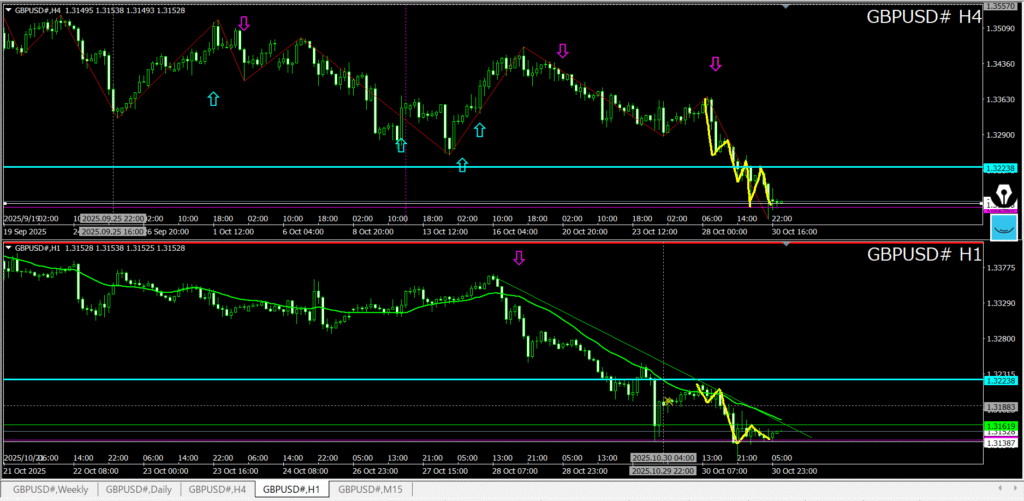Click the light blue curve icon button

(x=1003, y=228)
